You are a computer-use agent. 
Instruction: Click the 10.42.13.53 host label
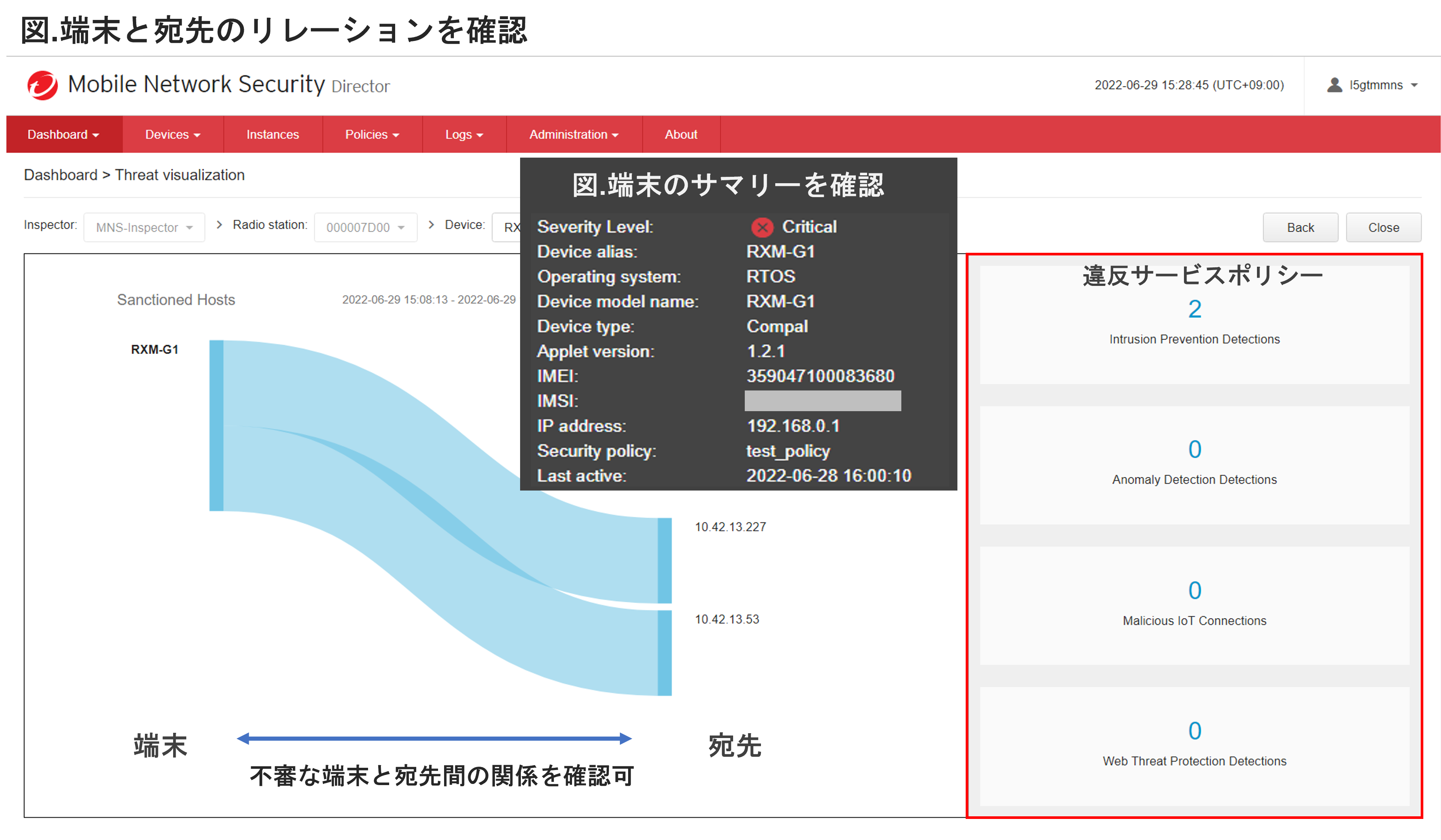click(727, 620)
